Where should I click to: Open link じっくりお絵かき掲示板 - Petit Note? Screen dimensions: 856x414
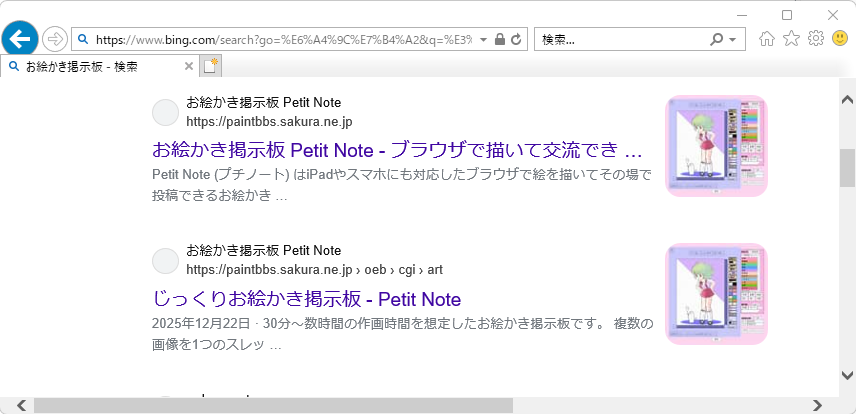306,299
